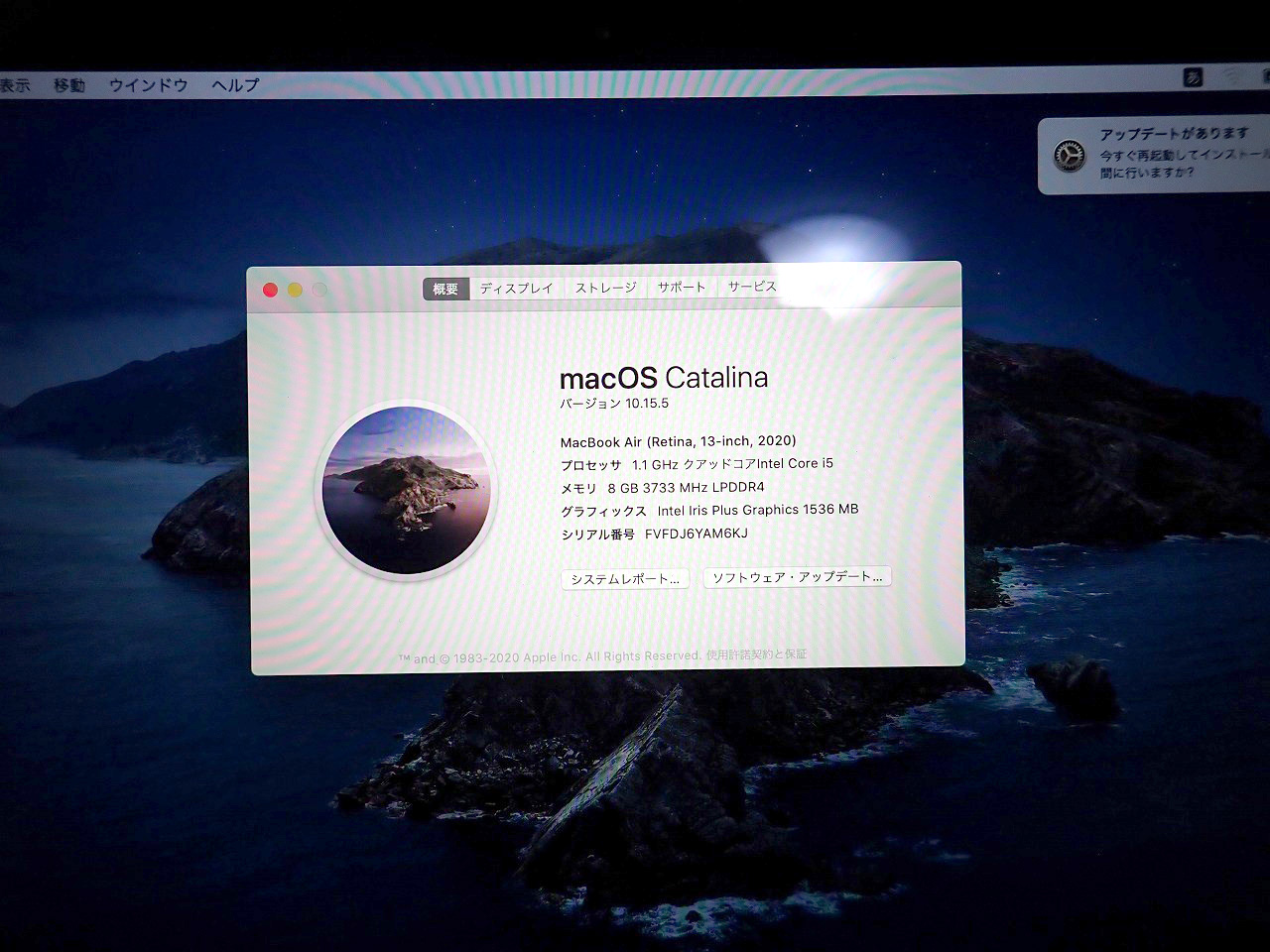Open the ヘルプ menu
Viewport: 1270px width, 952px height.
coord(235,85)
